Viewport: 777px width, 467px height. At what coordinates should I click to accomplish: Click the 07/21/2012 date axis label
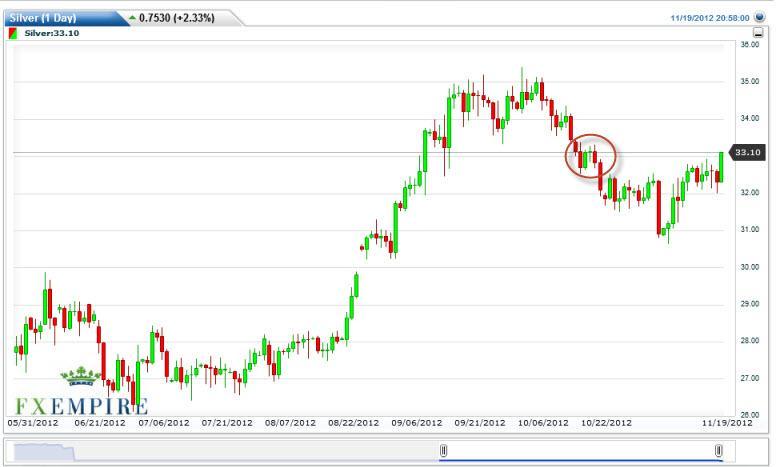click(227, 423)
